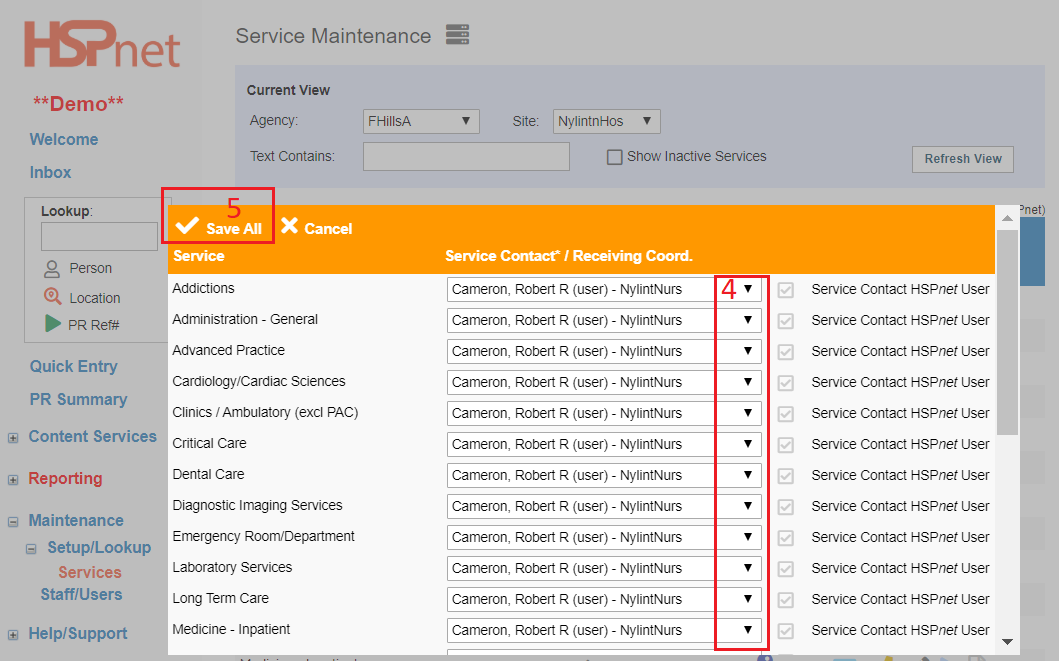Image resolution: width=1059 pixels, height=661 pixels.
Task: Open the Site dropdown
Action: 606,122
